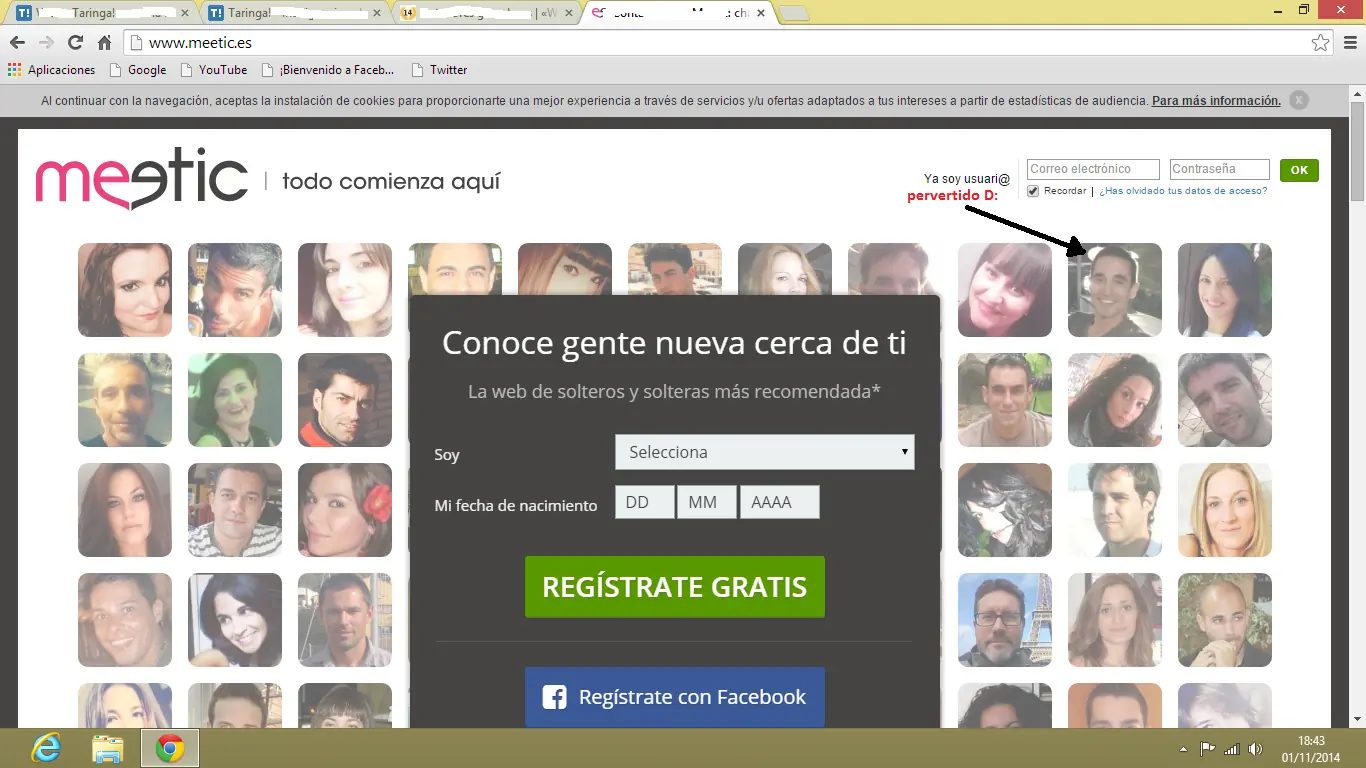Reload the page with refresh icon
This screenshot has height=768, width=1366.
click(x=75, y=43)
